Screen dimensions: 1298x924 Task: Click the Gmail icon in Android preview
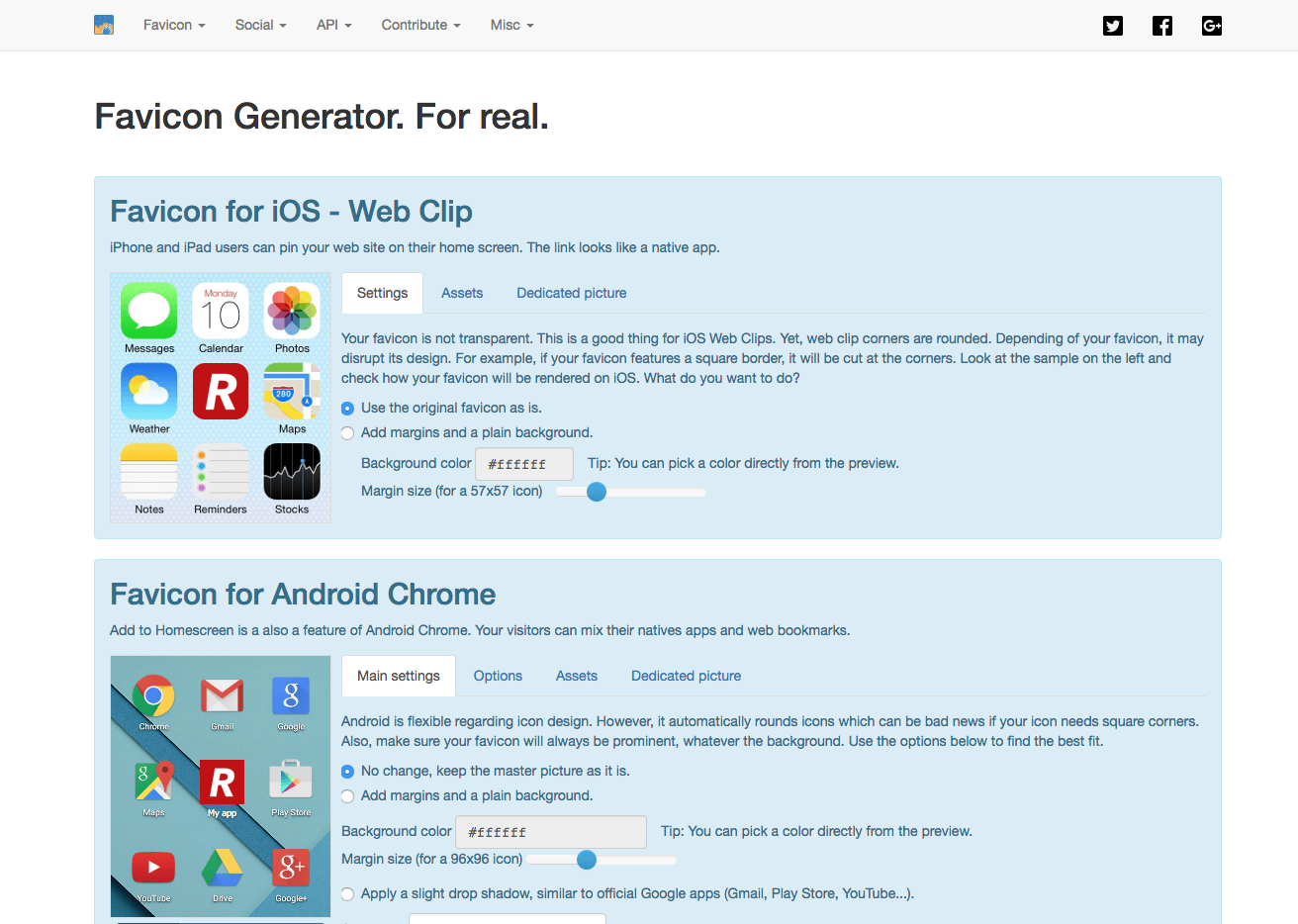click(223, 696)
